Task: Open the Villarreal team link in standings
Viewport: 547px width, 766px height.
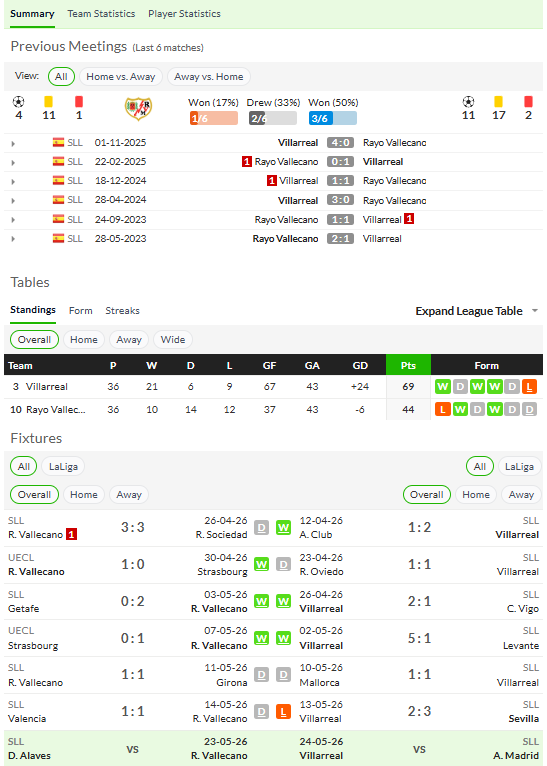Action: click(46, 386)
